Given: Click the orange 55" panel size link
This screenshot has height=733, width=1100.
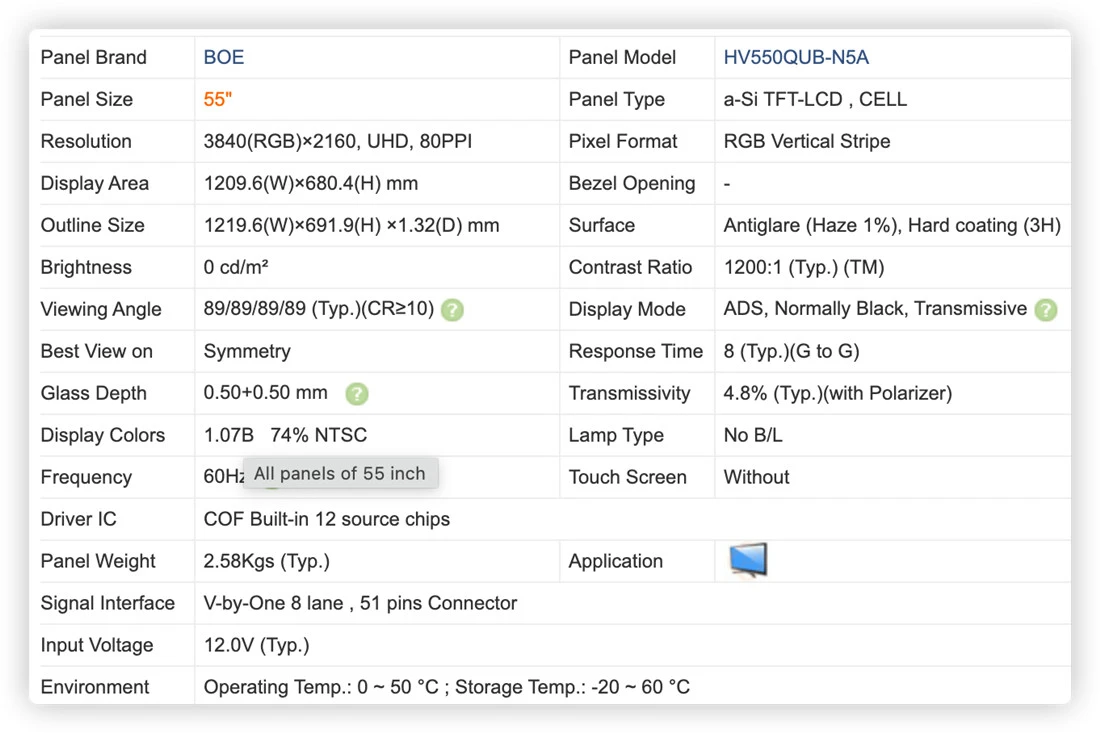Looking at the screenshot, I should pyautogui.click(x=217, y=99).
